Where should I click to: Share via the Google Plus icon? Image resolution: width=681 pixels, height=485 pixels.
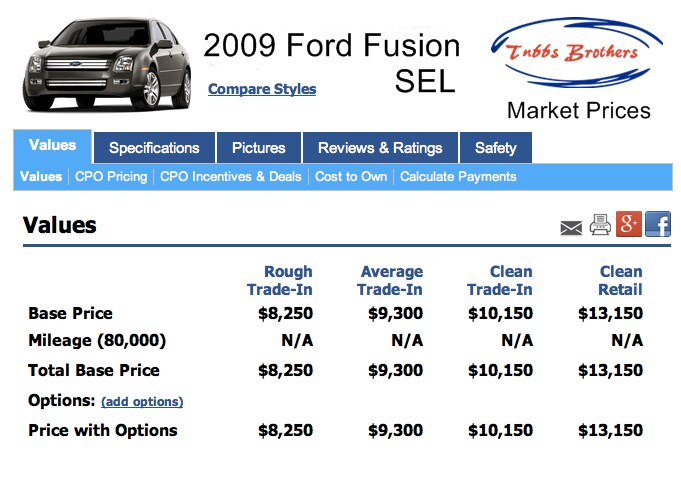coord(628,224)
